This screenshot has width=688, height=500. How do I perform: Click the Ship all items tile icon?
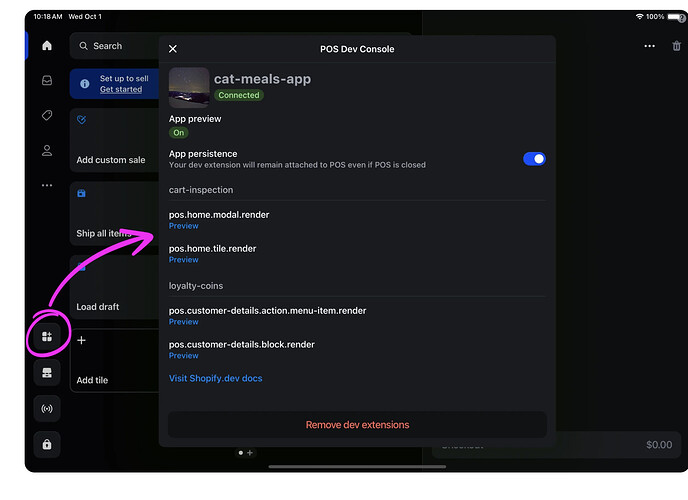coord(81,193)
